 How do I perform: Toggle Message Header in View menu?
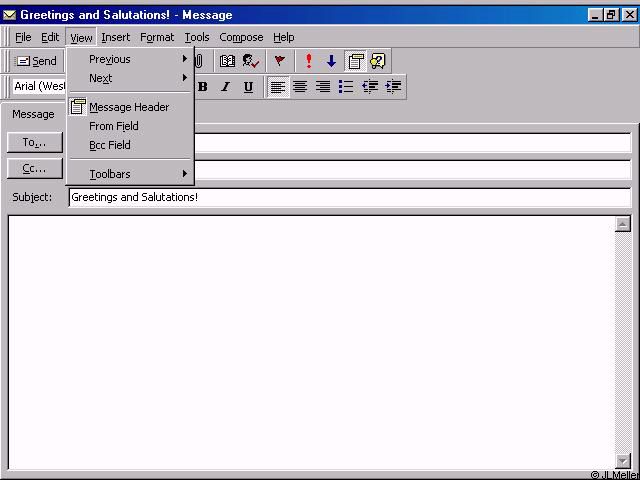[130, 107]
